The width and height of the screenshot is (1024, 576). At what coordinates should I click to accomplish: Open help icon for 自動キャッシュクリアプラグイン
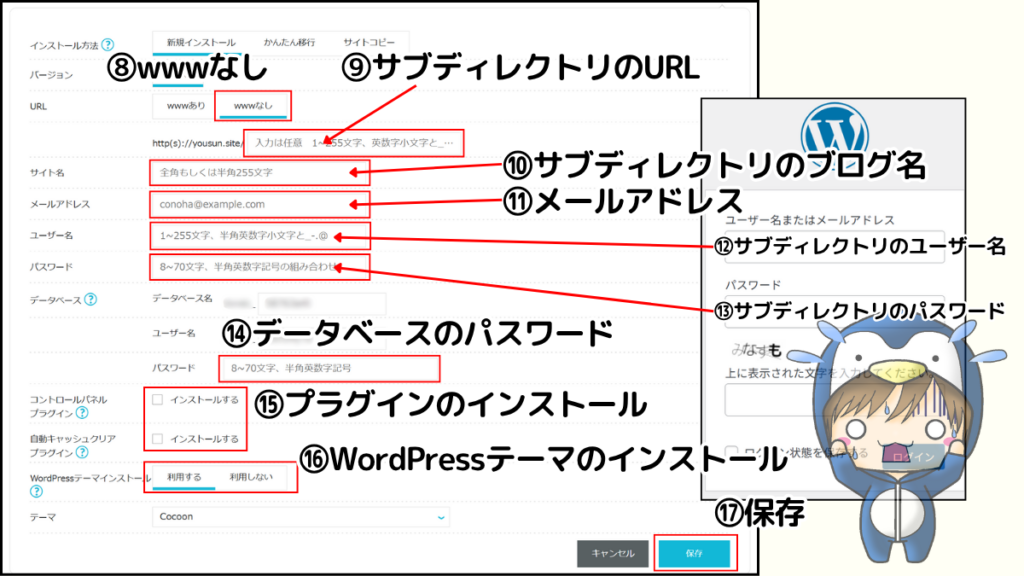click(82, 452)
